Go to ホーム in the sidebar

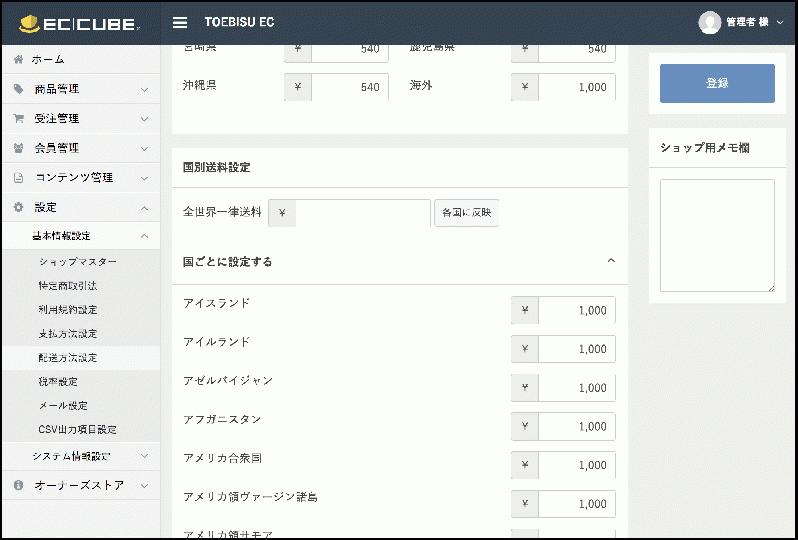[x=48, y=59]
